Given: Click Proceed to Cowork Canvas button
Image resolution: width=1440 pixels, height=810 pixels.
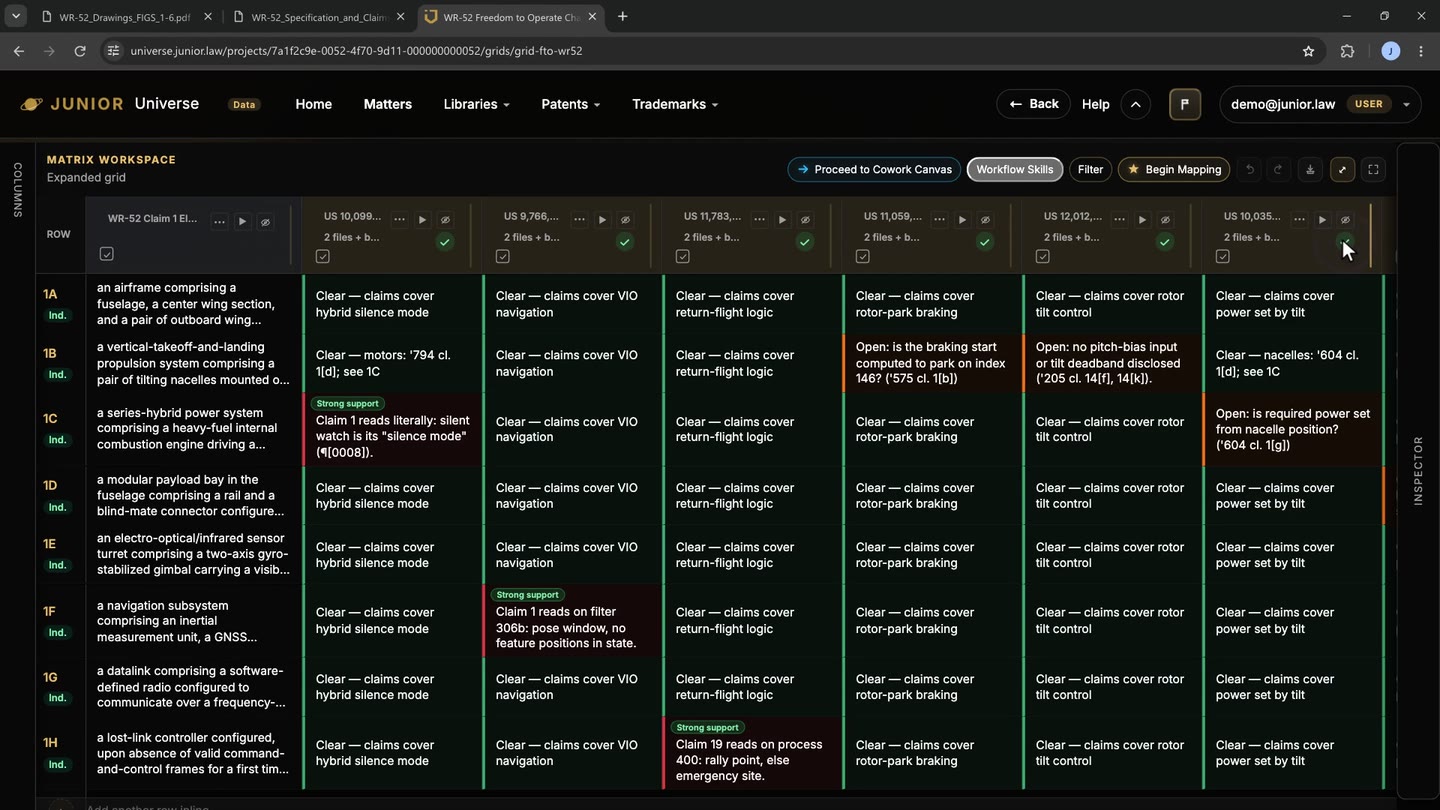Looking at the screenshot, I should point(874,169).
